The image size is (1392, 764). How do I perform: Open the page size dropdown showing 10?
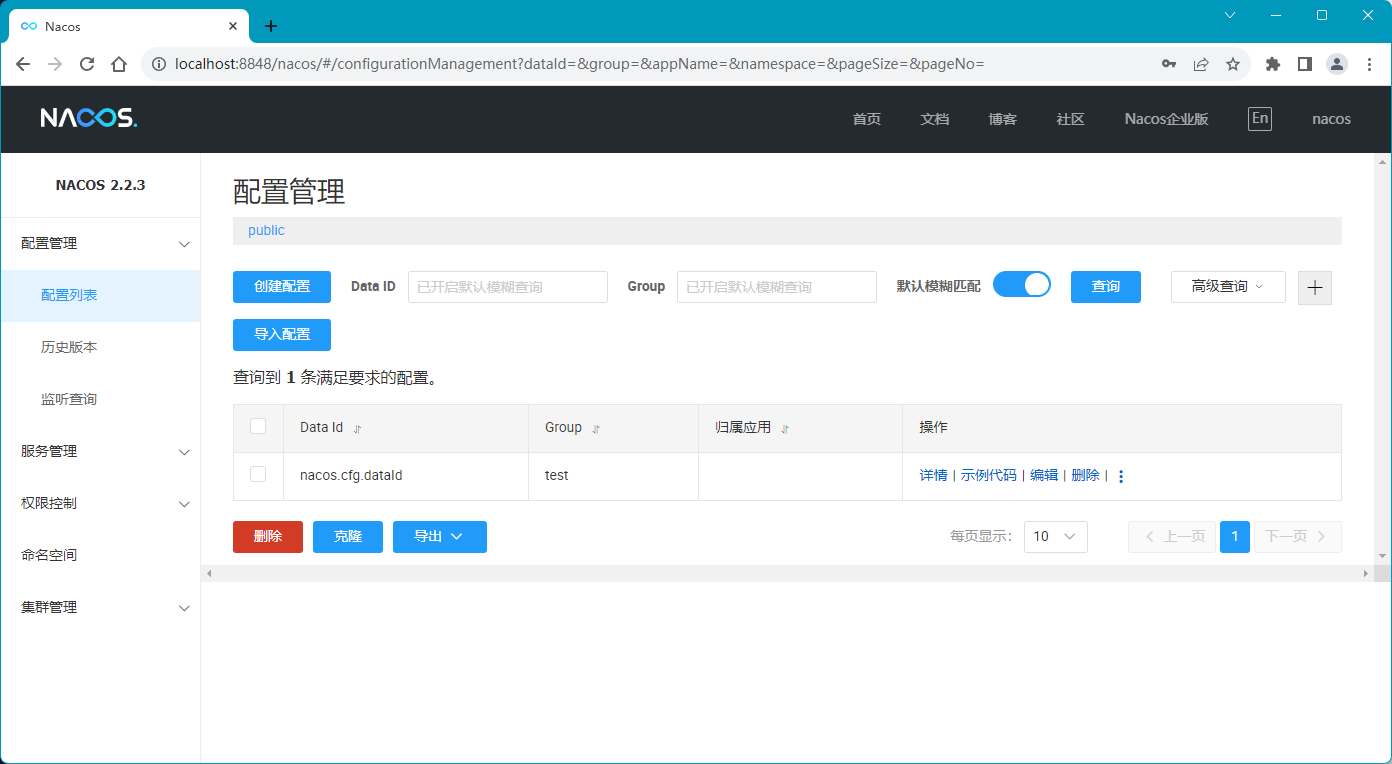pos(1056,536)
